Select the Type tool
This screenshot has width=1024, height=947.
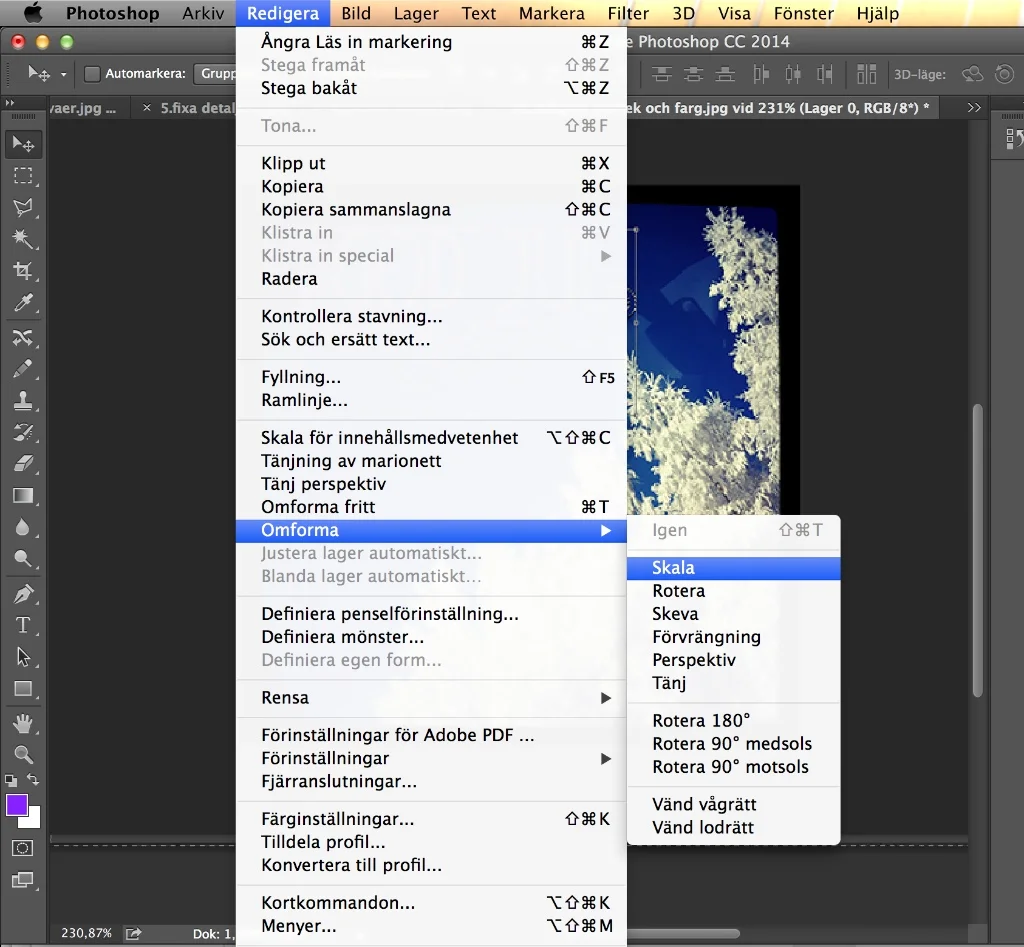click(24, 625)
